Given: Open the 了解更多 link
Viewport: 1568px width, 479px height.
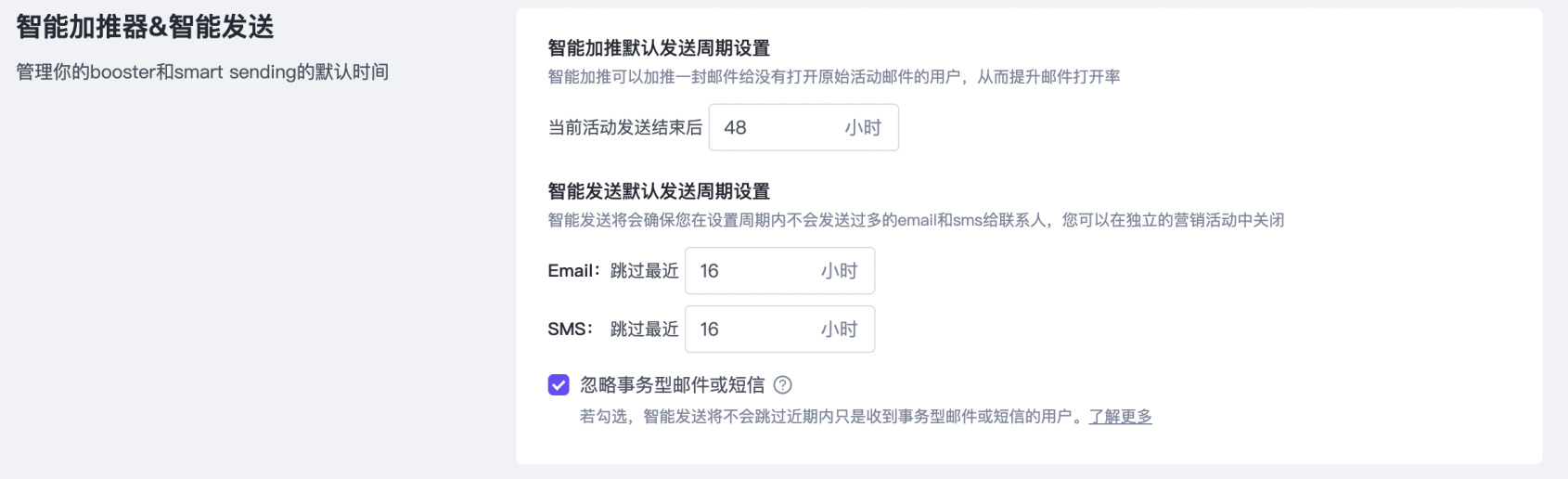Looking at the screenshot, I should [1120, 417].
